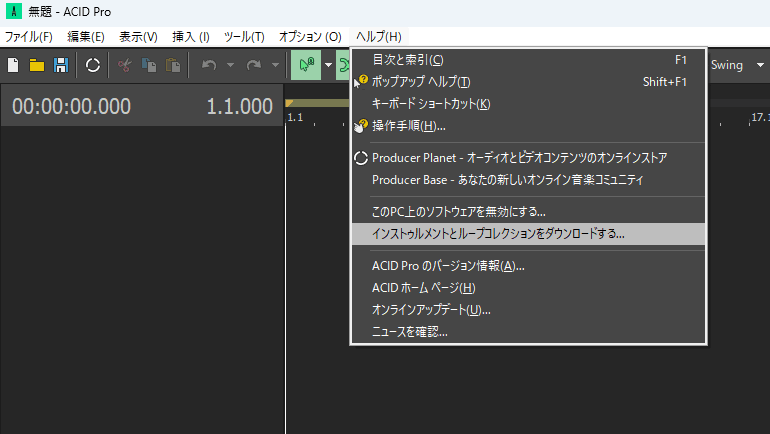The width and height of the screenshot is (770, 434).
Task: Open the ファイル(F) menu
Action: (x=29, y=37)
